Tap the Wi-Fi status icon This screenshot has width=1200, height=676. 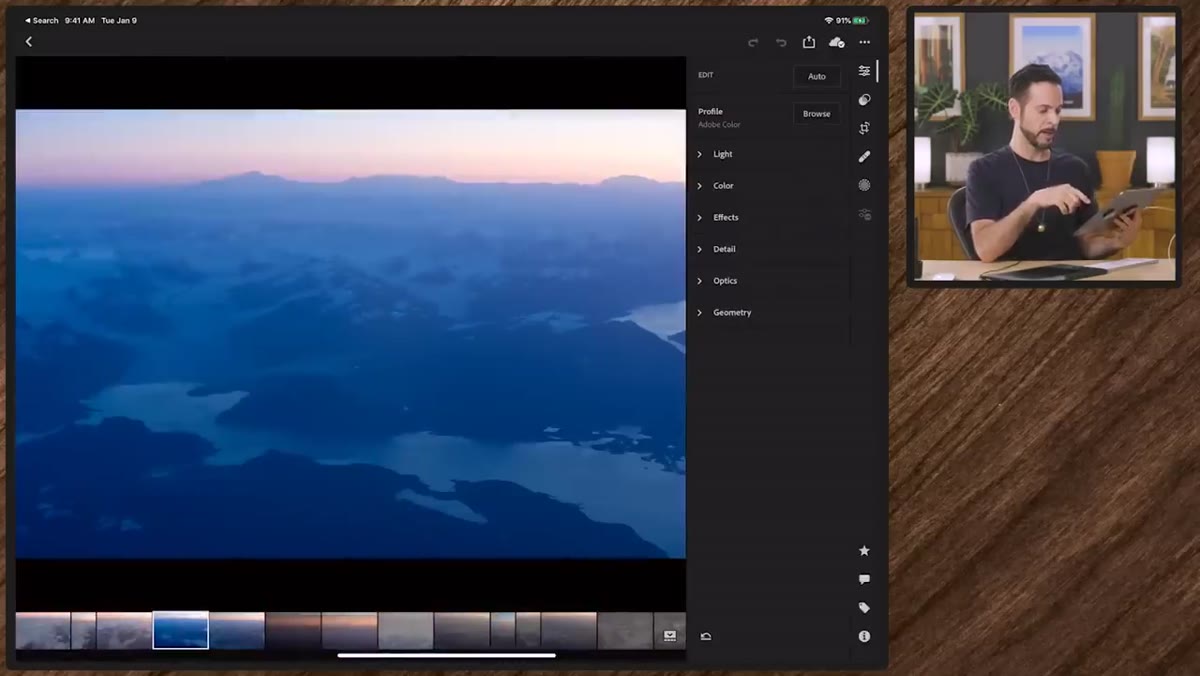coord(829,20)
